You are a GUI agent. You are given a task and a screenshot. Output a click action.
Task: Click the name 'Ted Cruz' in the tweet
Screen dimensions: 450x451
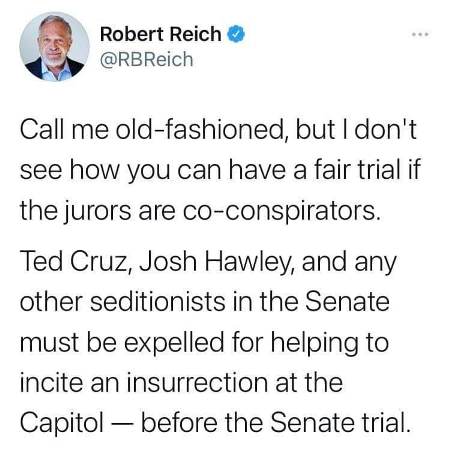click(x=74, y=261)
